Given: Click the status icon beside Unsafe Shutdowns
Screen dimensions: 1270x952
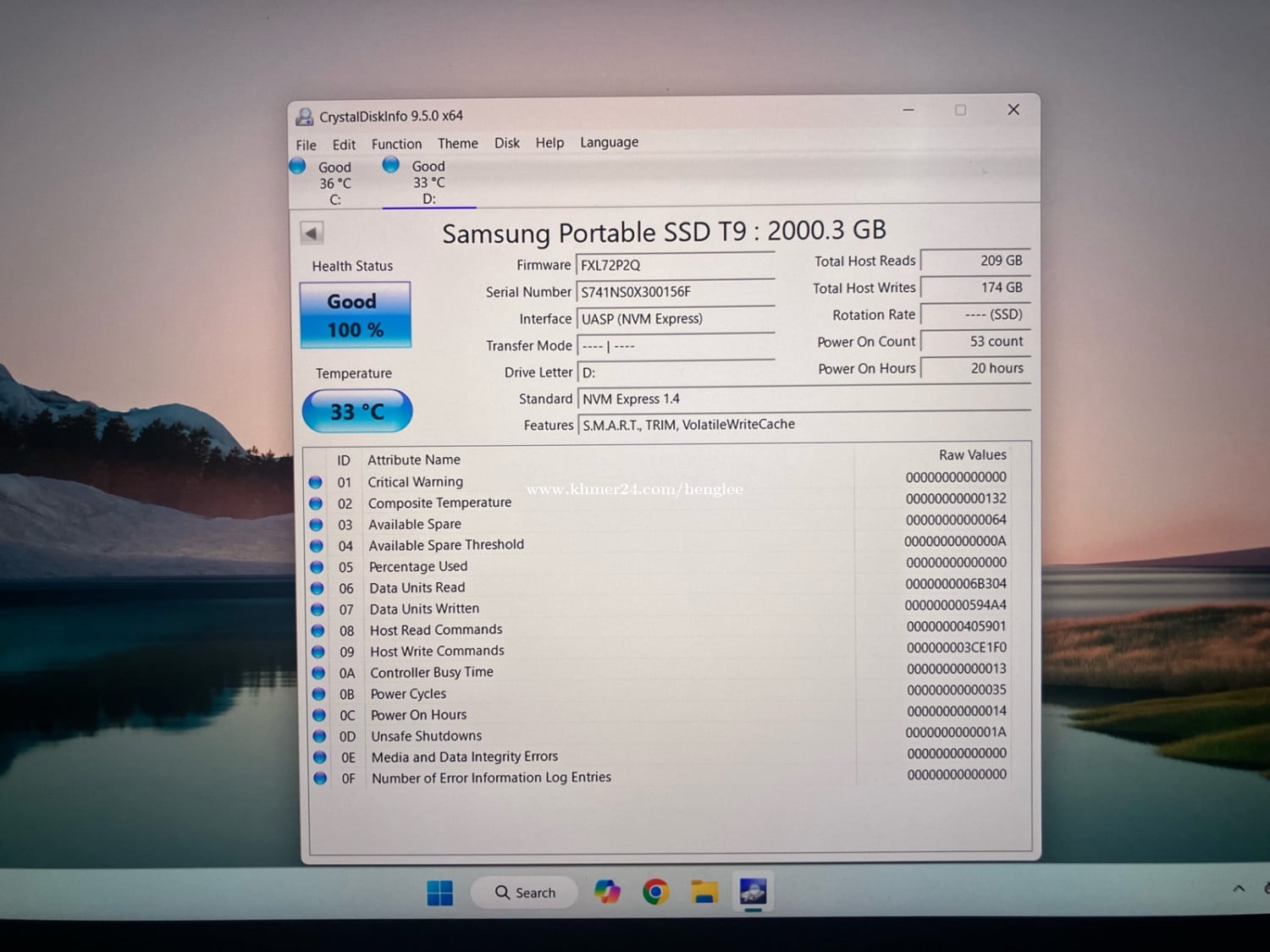Looking at the screenshot, I should [x=319, y=736].
